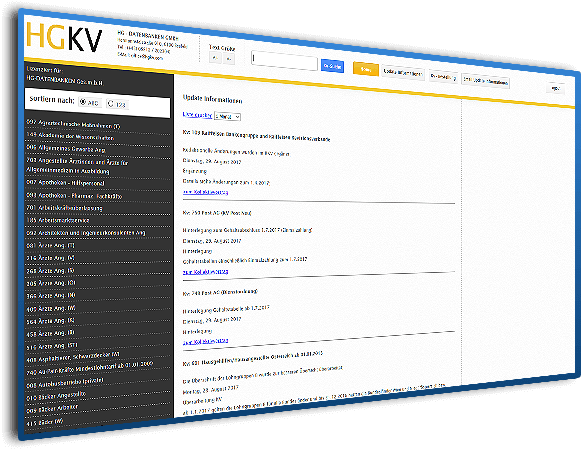Click the Unterdrücken link beside month dropdown
Viewport: 581px width, 450px height.
click(197, 115)
